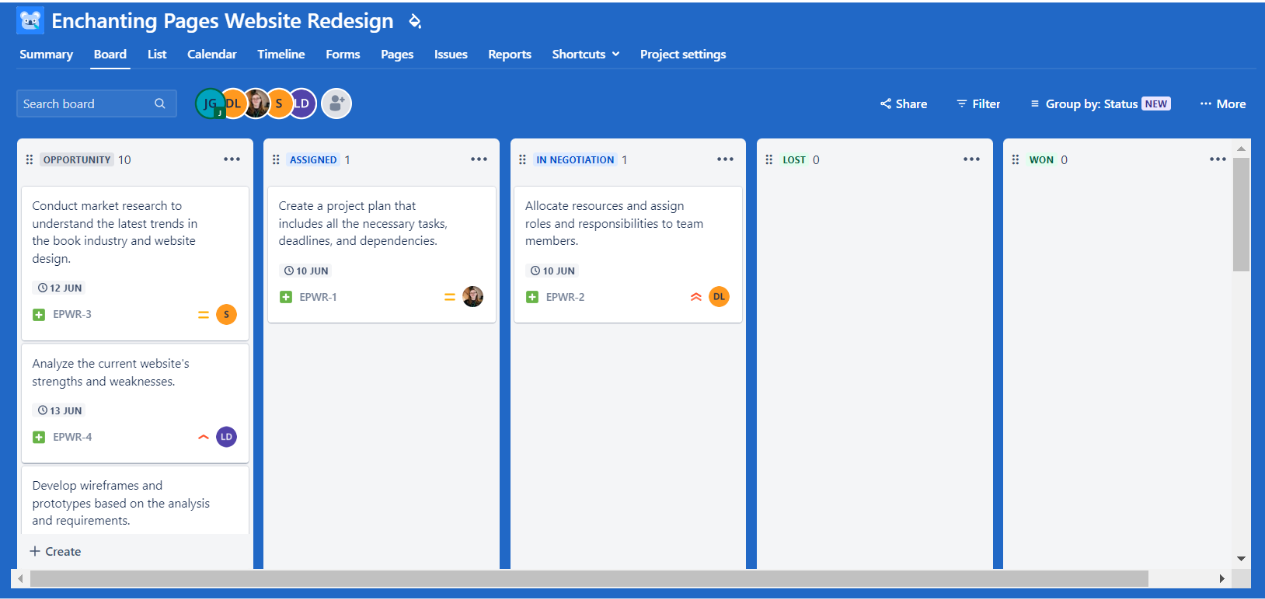
Task: Open the Issues tab
Action: click(x=451, y=54)
